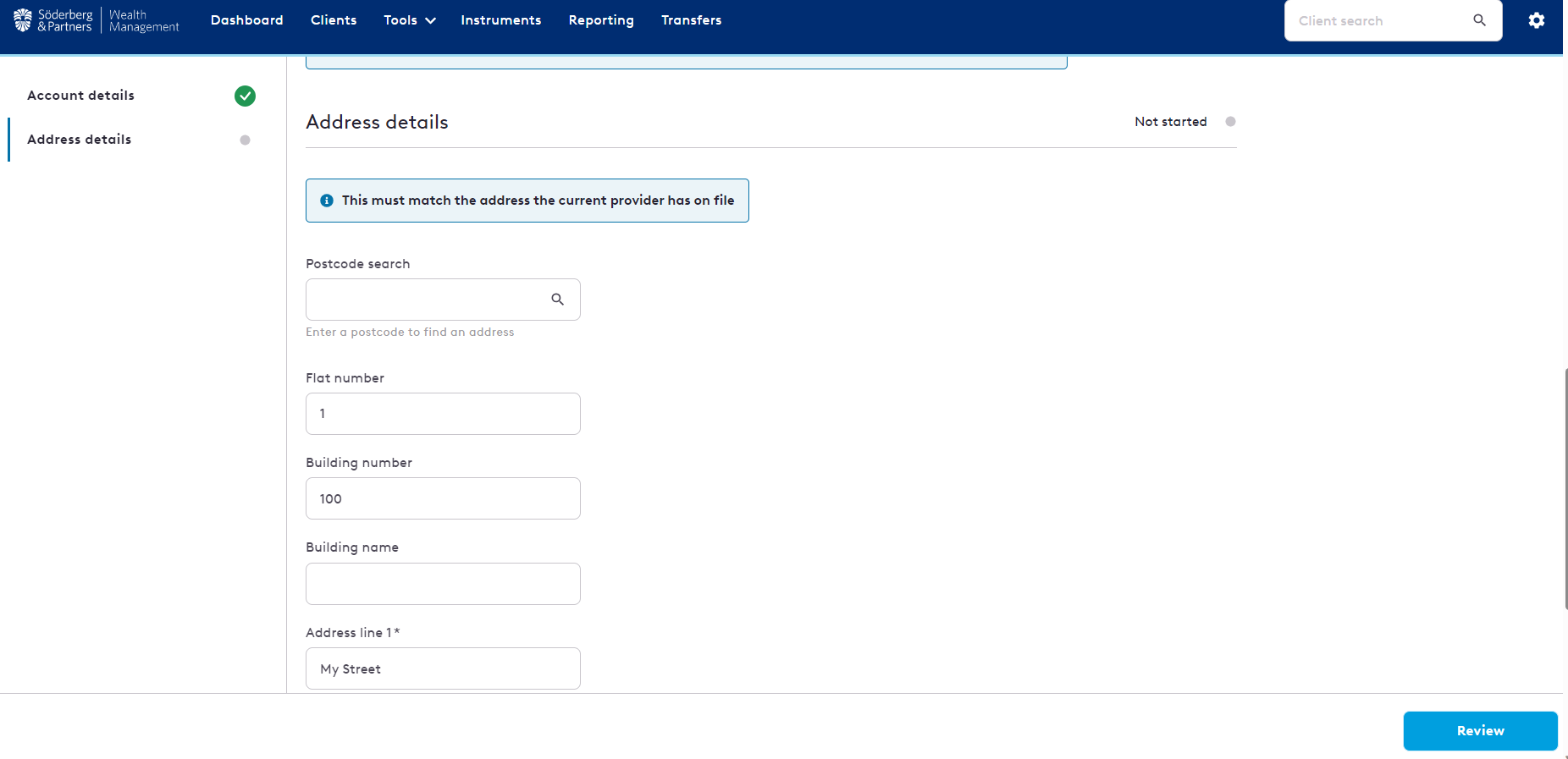This screenshot has height=759, width=1568.
Task: Select Account details in sidebar
Action: pyautogui.click(x=81, y=96)
